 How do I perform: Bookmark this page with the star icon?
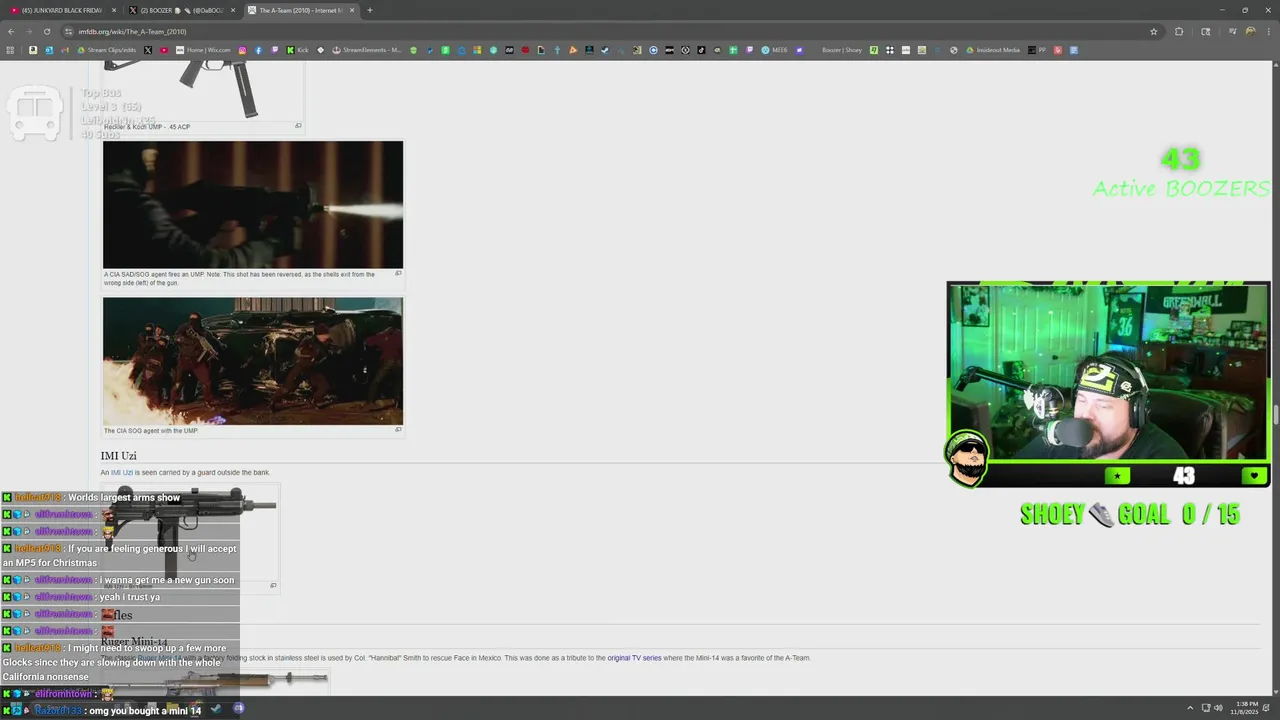coord(1153,31)
